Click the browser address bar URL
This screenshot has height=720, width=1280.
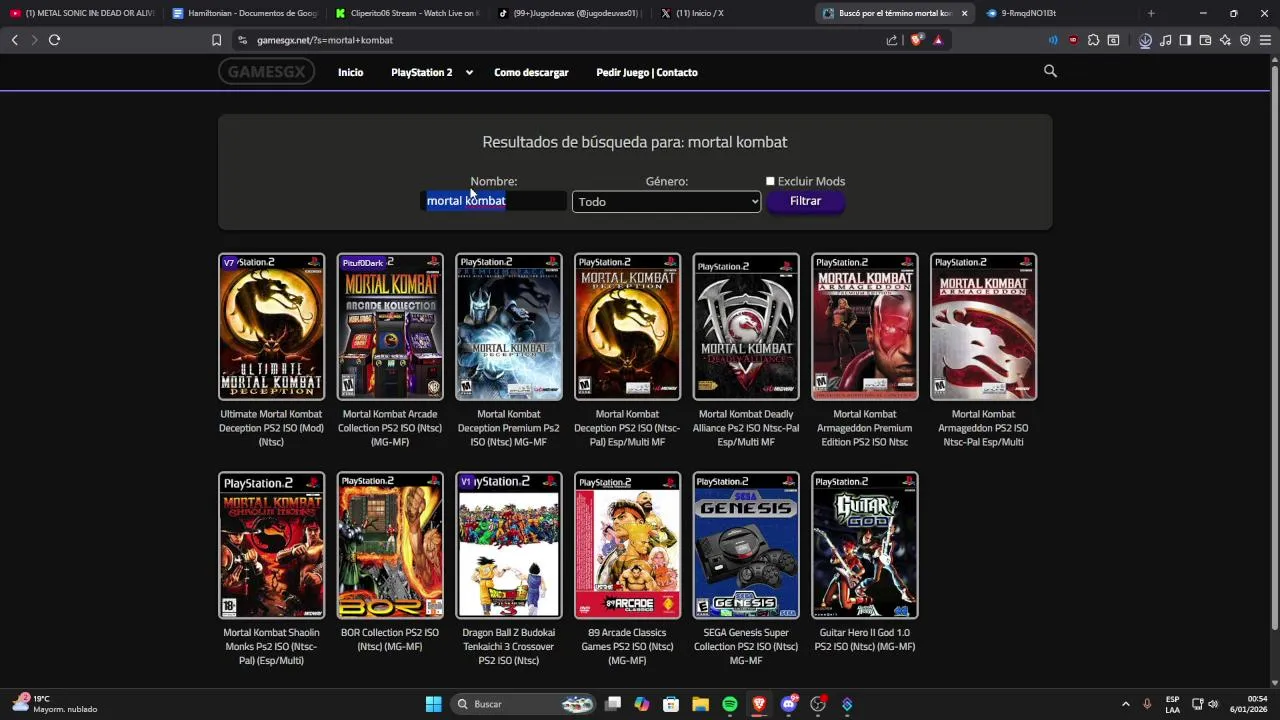[324, 40]
